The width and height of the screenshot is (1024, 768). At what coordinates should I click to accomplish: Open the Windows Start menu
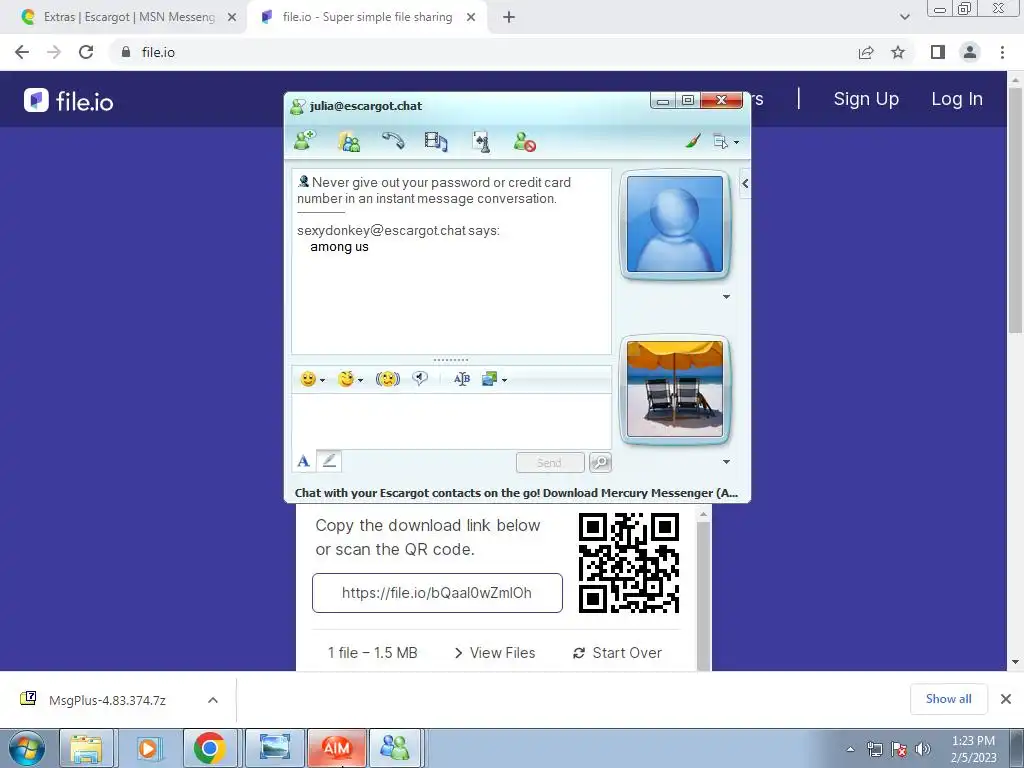click(26, 748)
